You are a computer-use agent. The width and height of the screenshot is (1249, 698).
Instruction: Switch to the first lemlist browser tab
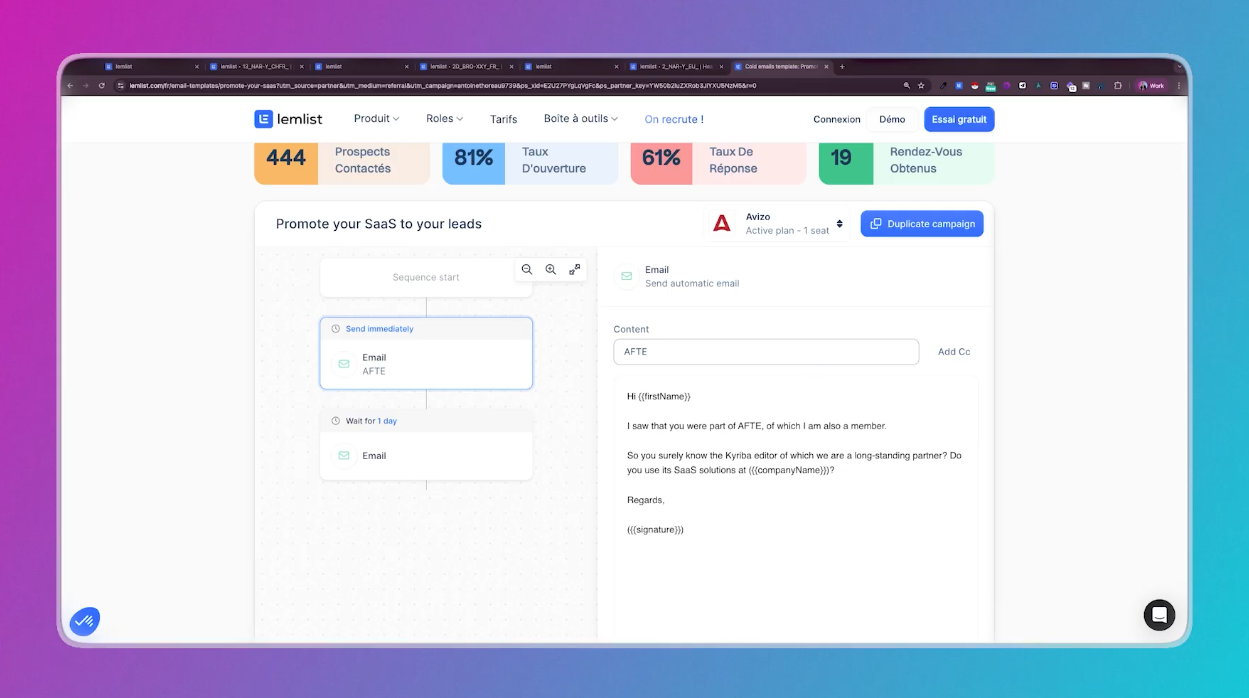click(150, 67)
